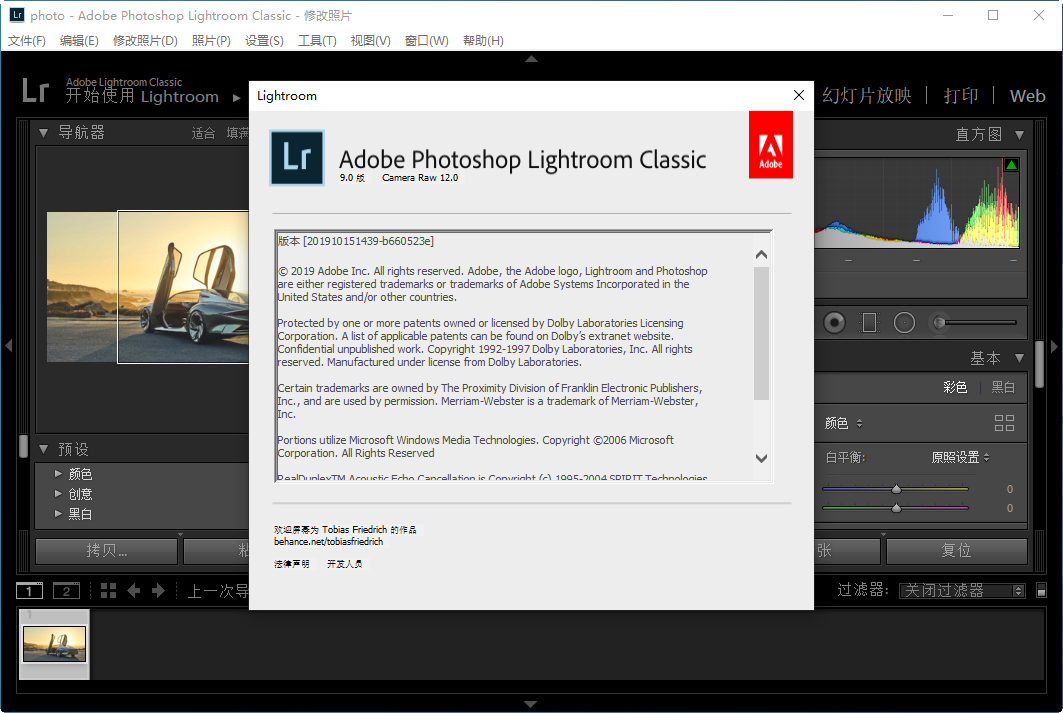Image resolution: width=1063 pixels, height=713 pixels.
Task: Click the green-purple tint slider
Action: 896,506
